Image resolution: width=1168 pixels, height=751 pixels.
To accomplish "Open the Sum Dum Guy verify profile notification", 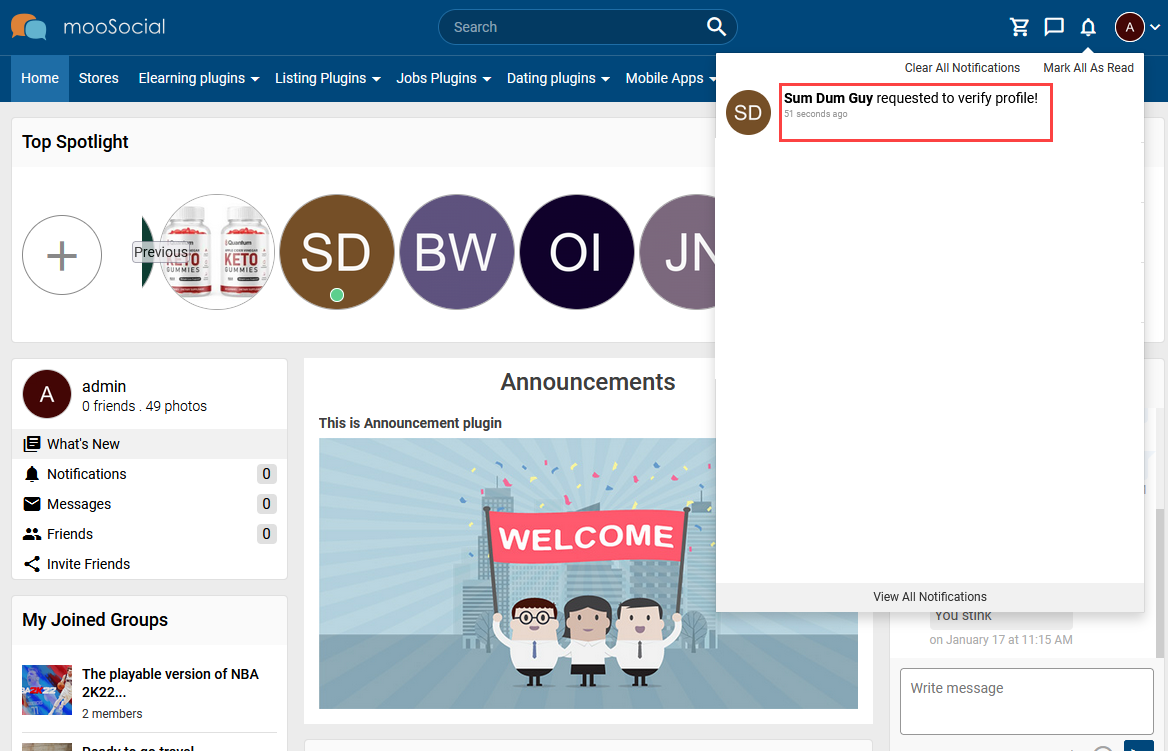I will click(x=915, y=112).
